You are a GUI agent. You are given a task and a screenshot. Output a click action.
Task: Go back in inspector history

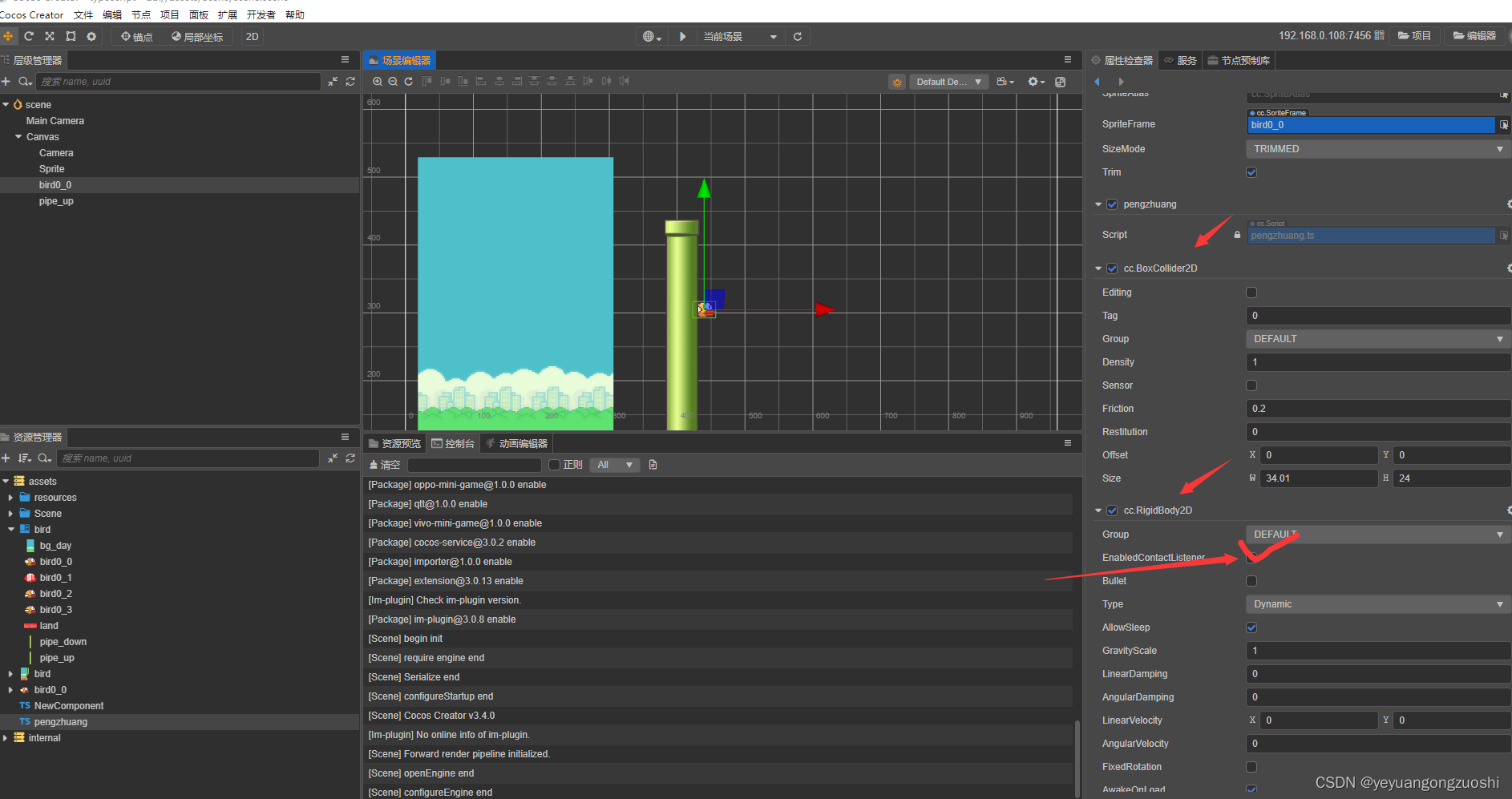1097,82
